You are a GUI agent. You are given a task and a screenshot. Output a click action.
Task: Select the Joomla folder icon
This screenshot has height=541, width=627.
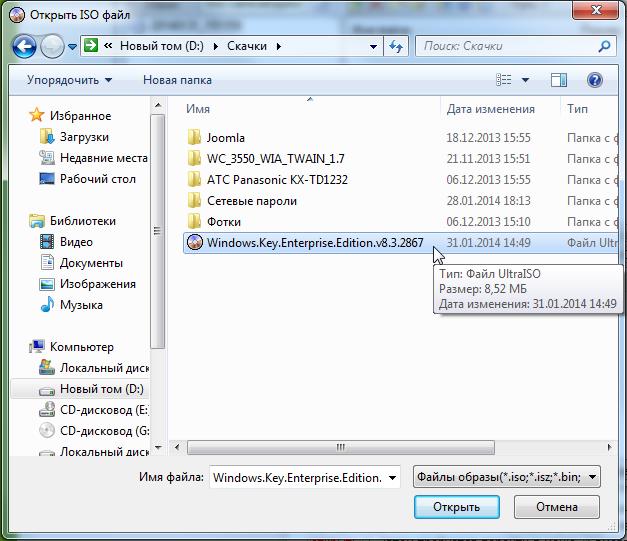click(x=195, y=138)
